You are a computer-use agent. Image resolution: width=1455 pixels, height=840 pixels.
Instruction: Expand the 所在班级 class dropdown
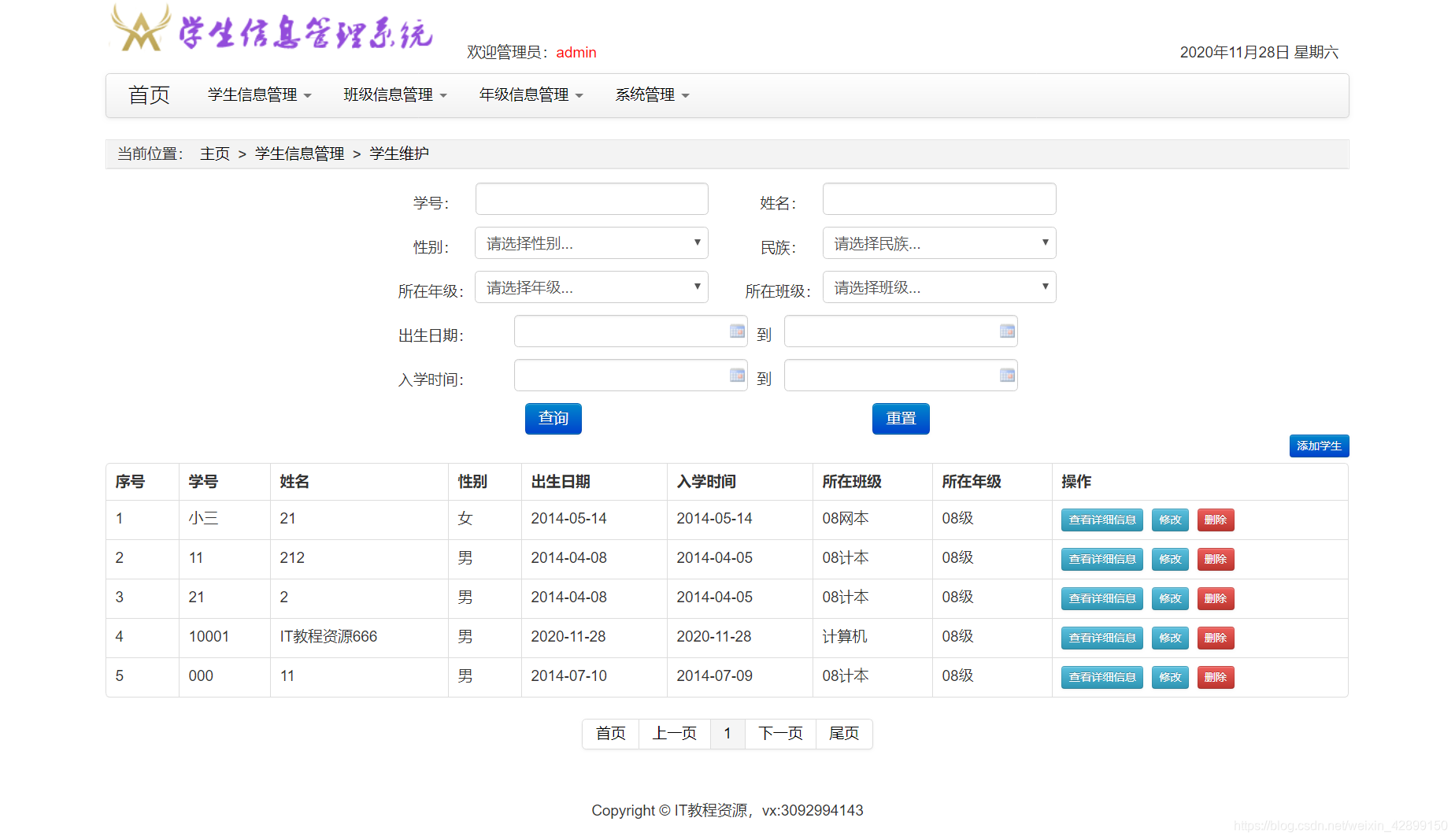(x=939, y=287)
